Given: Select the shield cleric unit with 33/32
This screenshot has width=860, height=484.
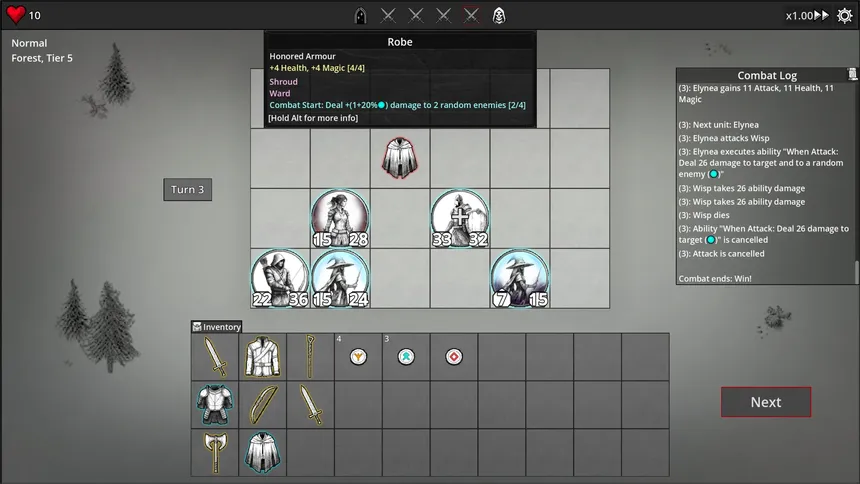Looking at the screenshot, I should pos(460,218).
